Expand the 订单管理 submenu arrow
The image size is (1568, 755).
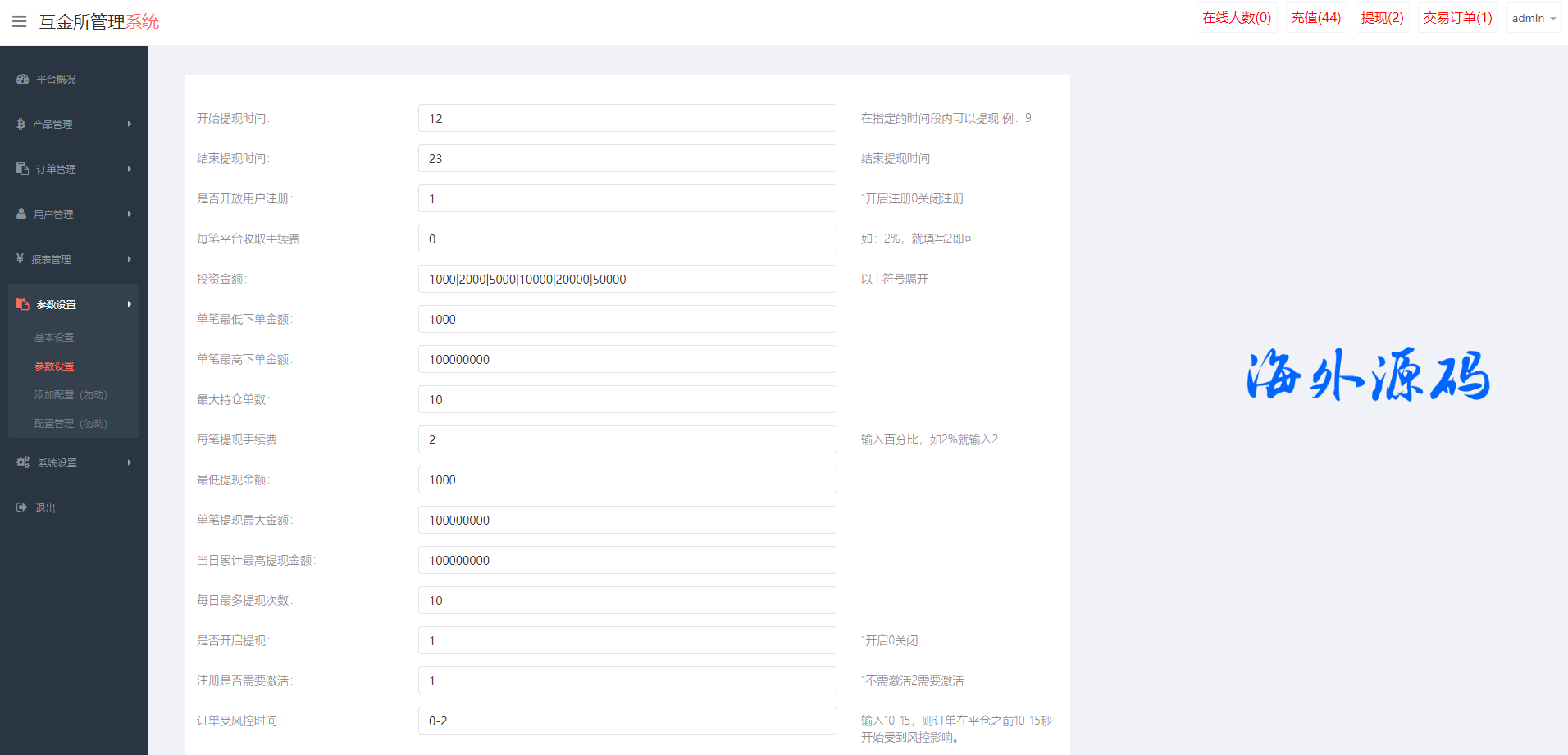(129, 169)
